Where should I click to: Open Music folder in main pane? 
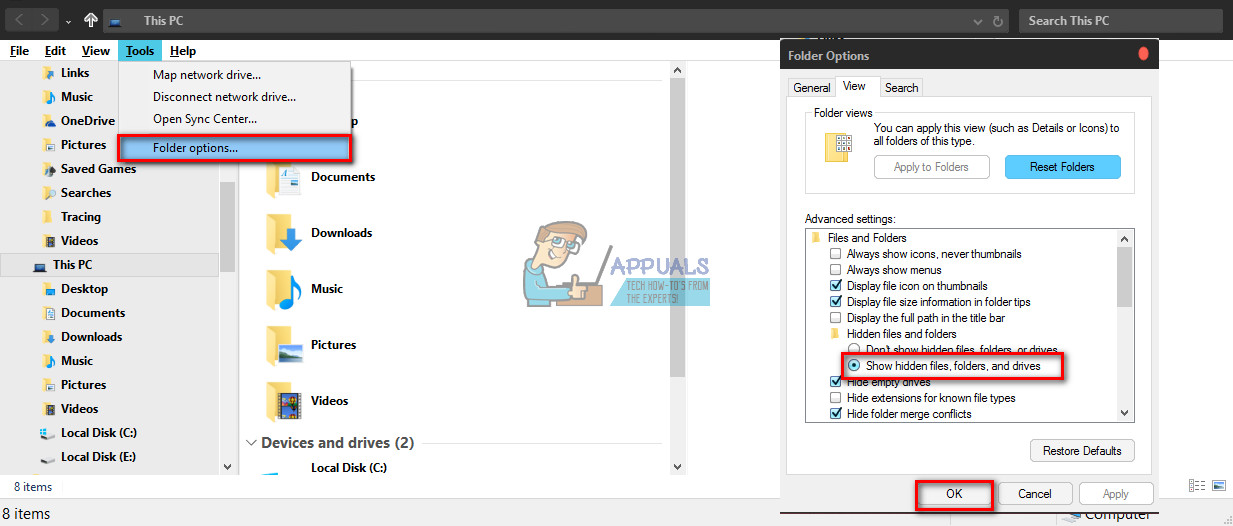click(x=305, y=289)
